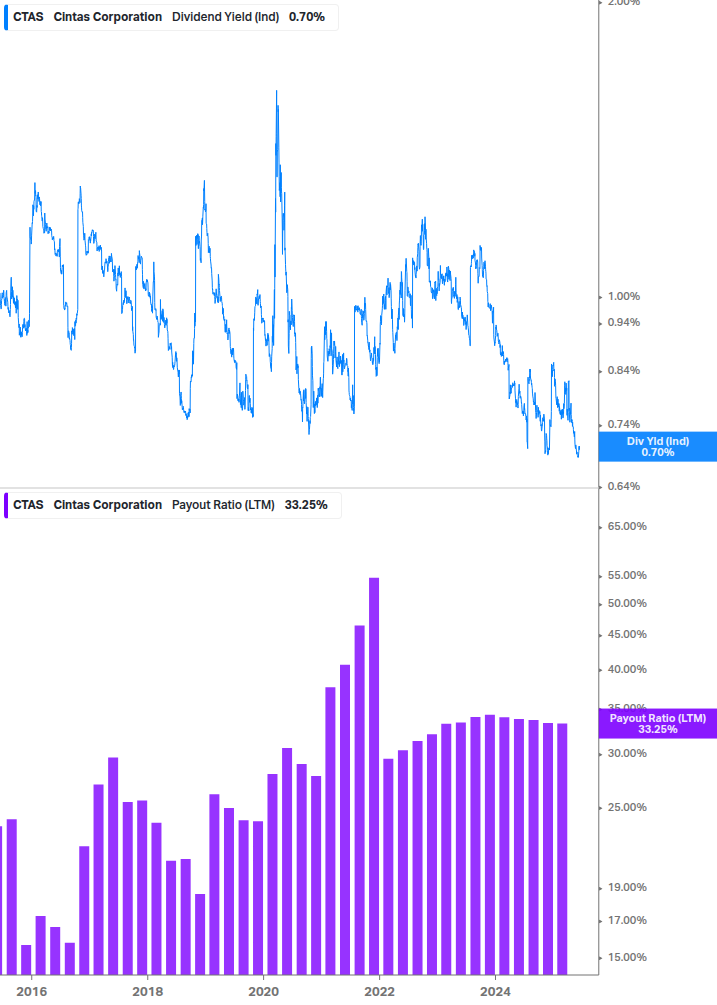Click the 30.00% payout axis label
The width and height of the screenshot is (717, 1005).
pyautogui.click(x=627, y=754)
